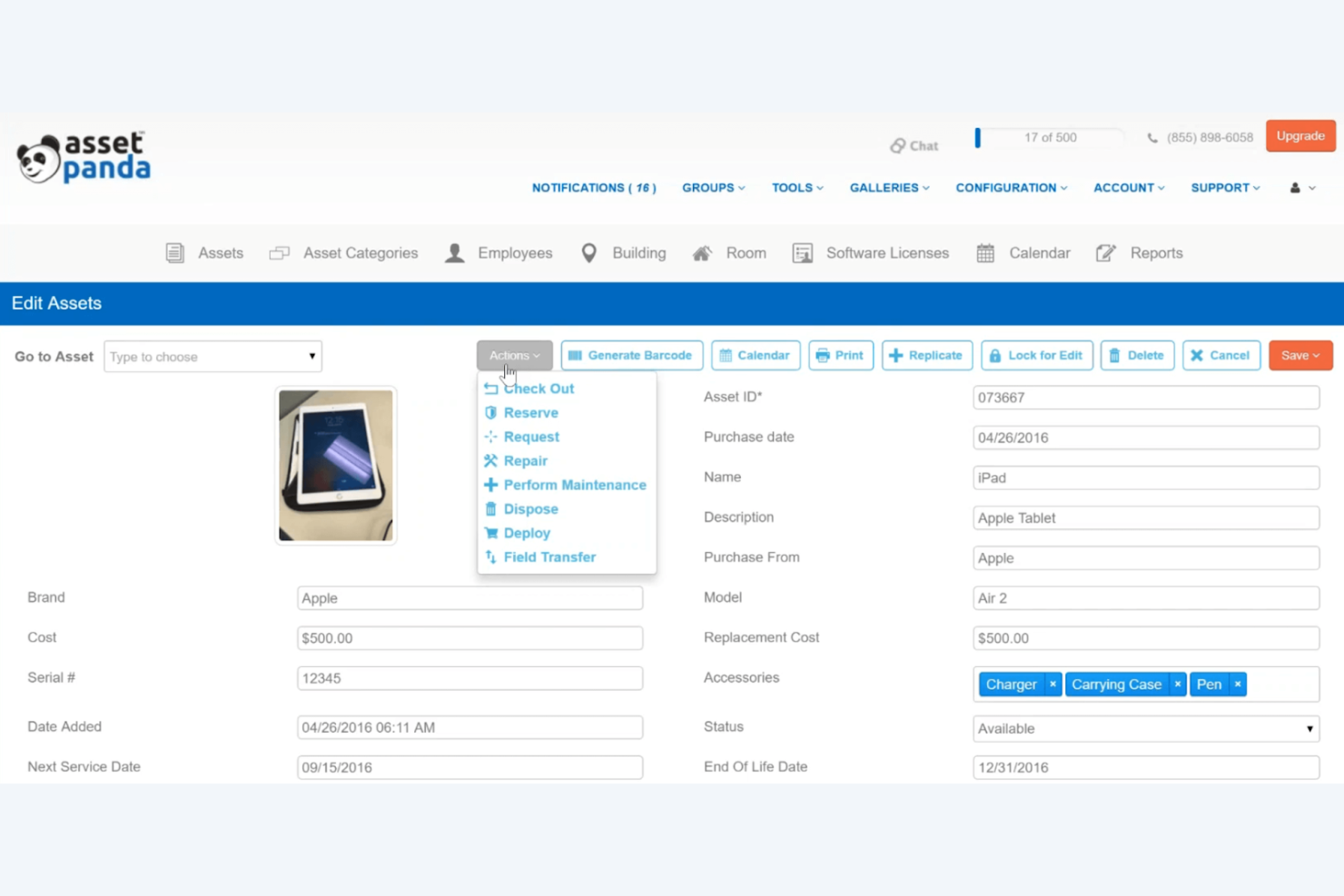Click the Cancel button
1344x896 pixels.
coord(1221,356)
